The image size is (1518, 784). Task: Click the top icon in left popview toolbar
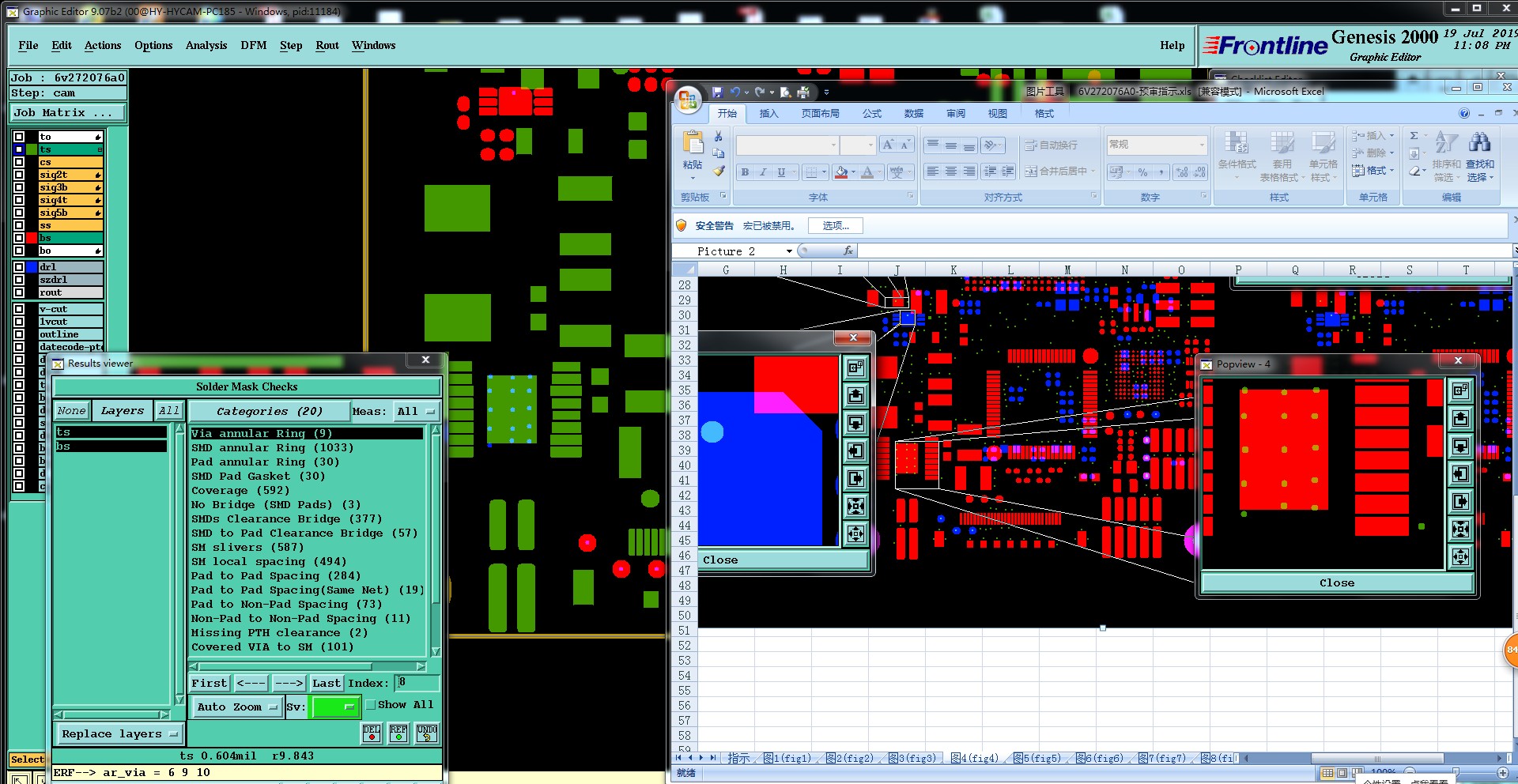(855, 367)
